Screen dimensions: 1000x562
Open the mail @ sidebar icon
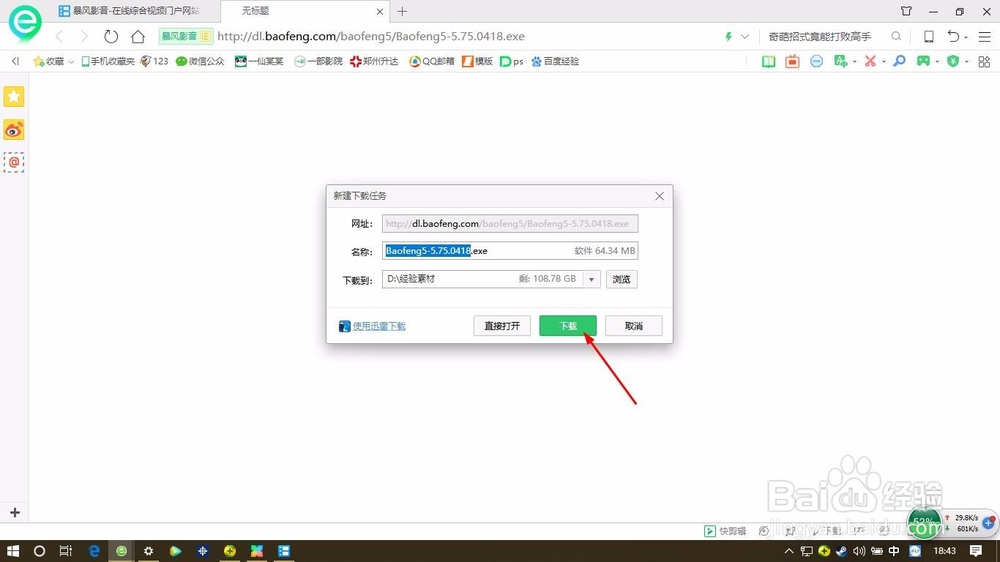point(13,163)
